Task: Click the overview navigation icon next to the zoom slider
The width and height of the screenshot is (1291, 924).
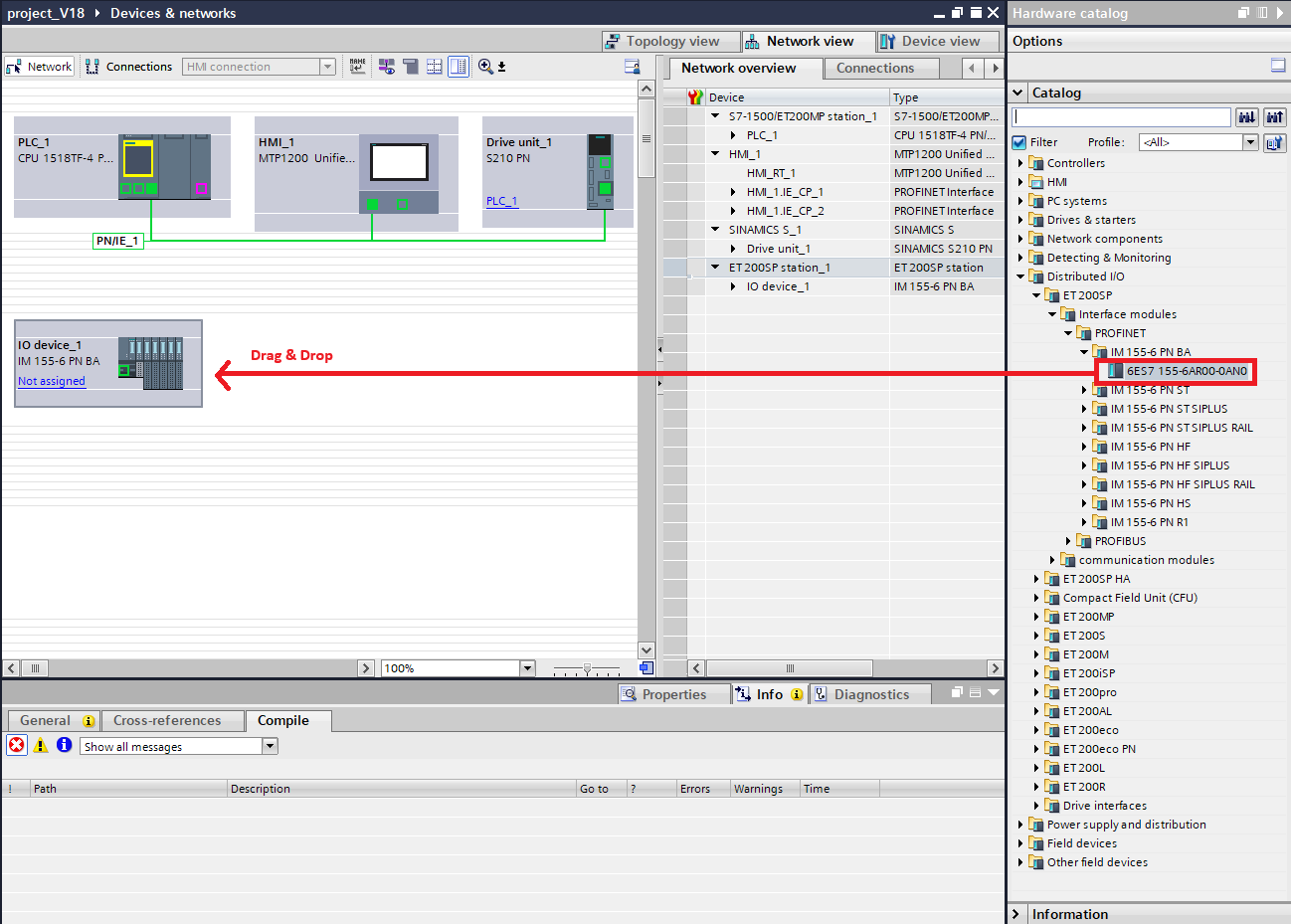Action: coord(646,668)
